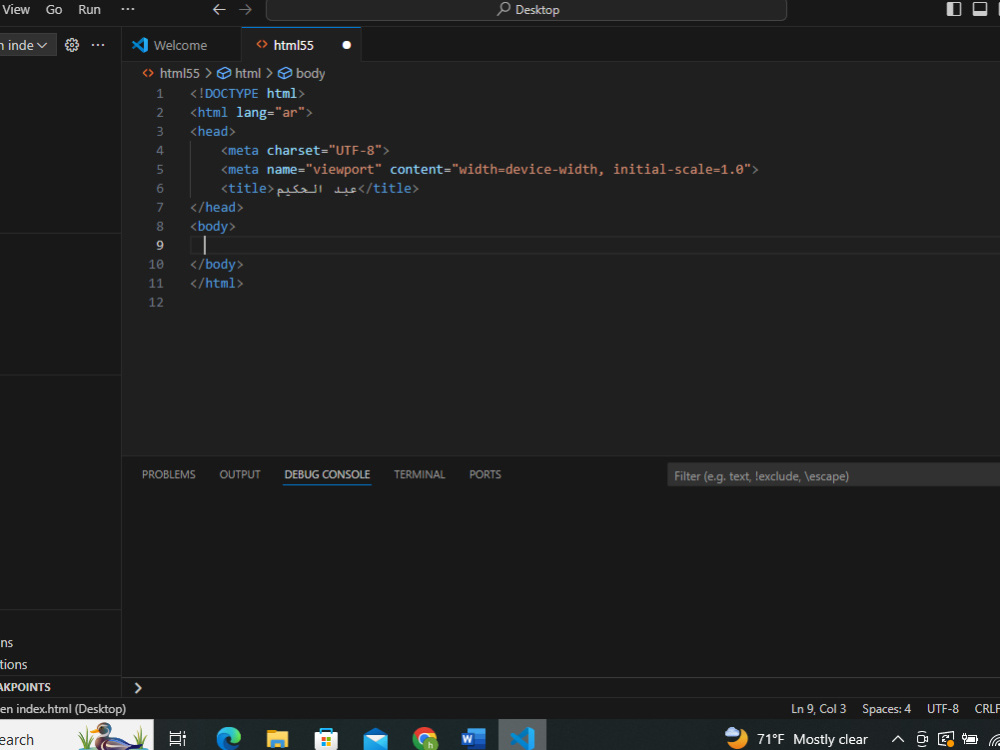Viewport: 1000px width, 750px height.
Task: Toggle the primary side bar layout icon
Action: pyautogui.click(x=953, y=9)
